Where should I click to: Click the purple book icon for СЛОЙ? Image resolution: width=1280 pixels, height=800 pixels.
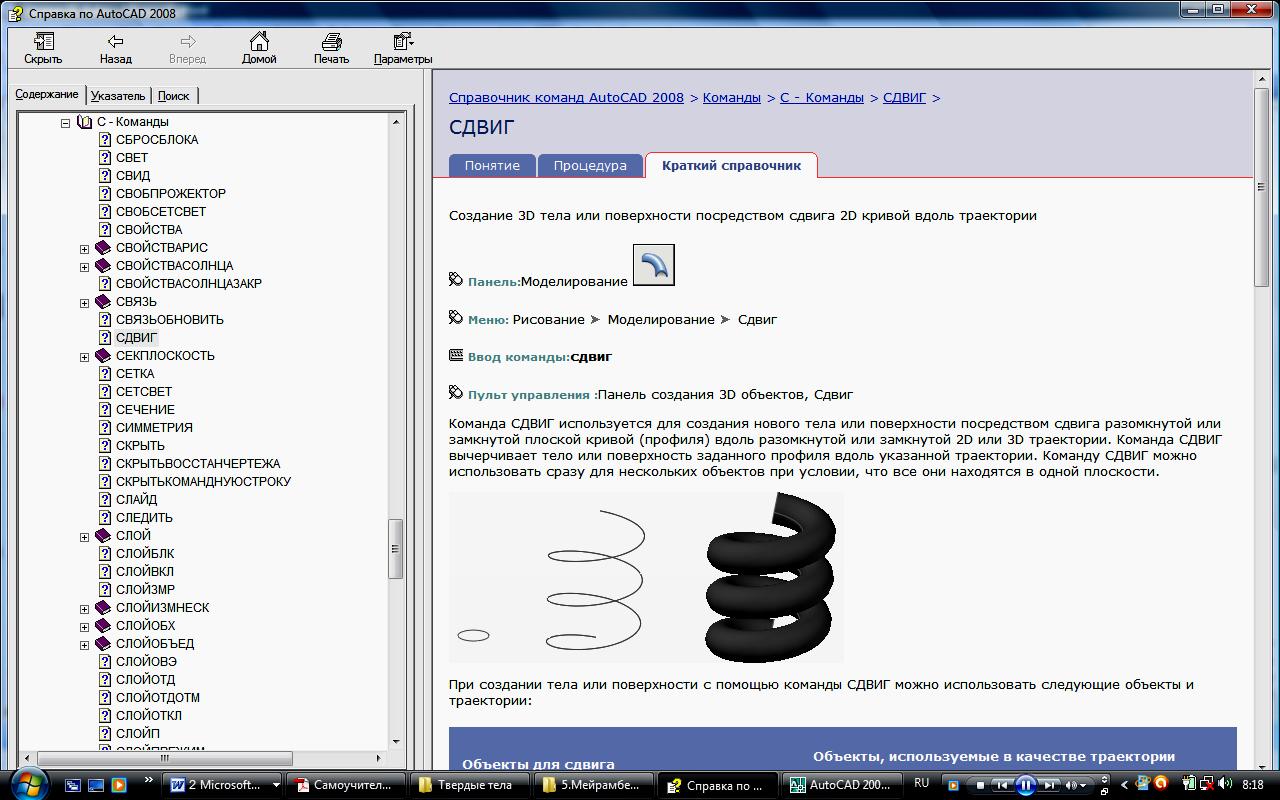(x=103, y=536)
